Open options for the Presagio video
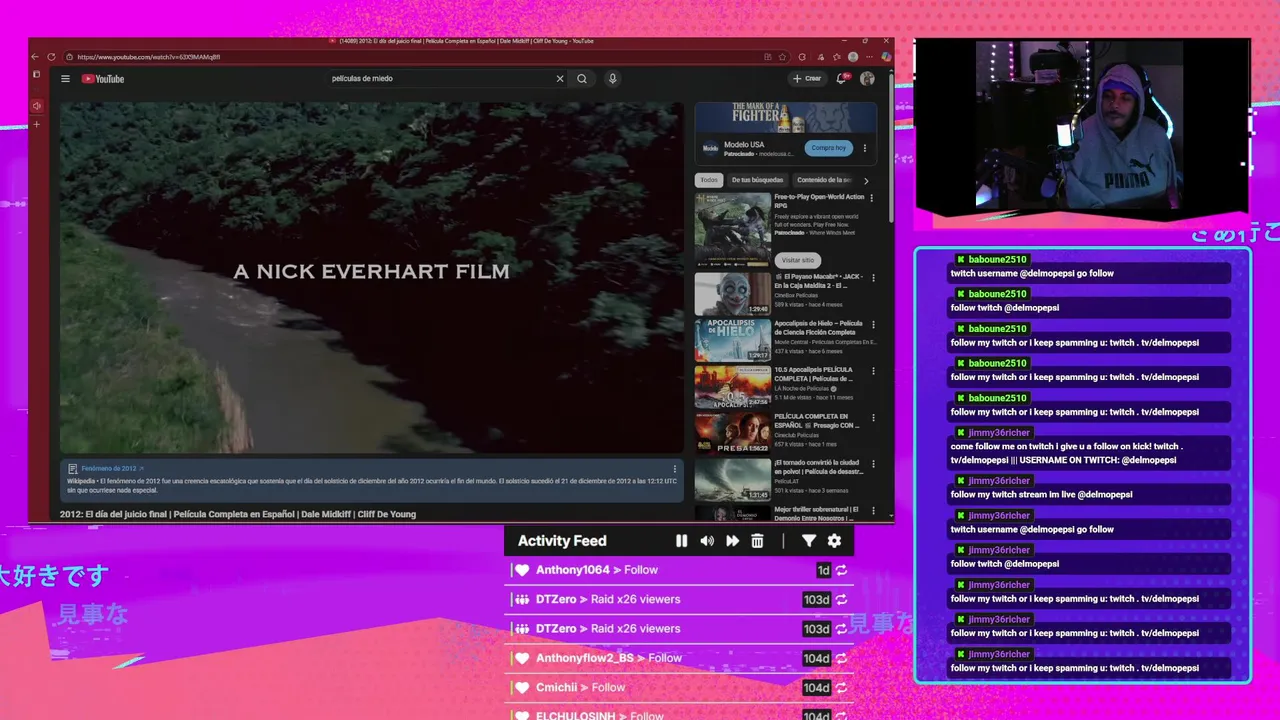This screenshot has width=1280, height=720. pyautogui.click(x=872, y=417)
